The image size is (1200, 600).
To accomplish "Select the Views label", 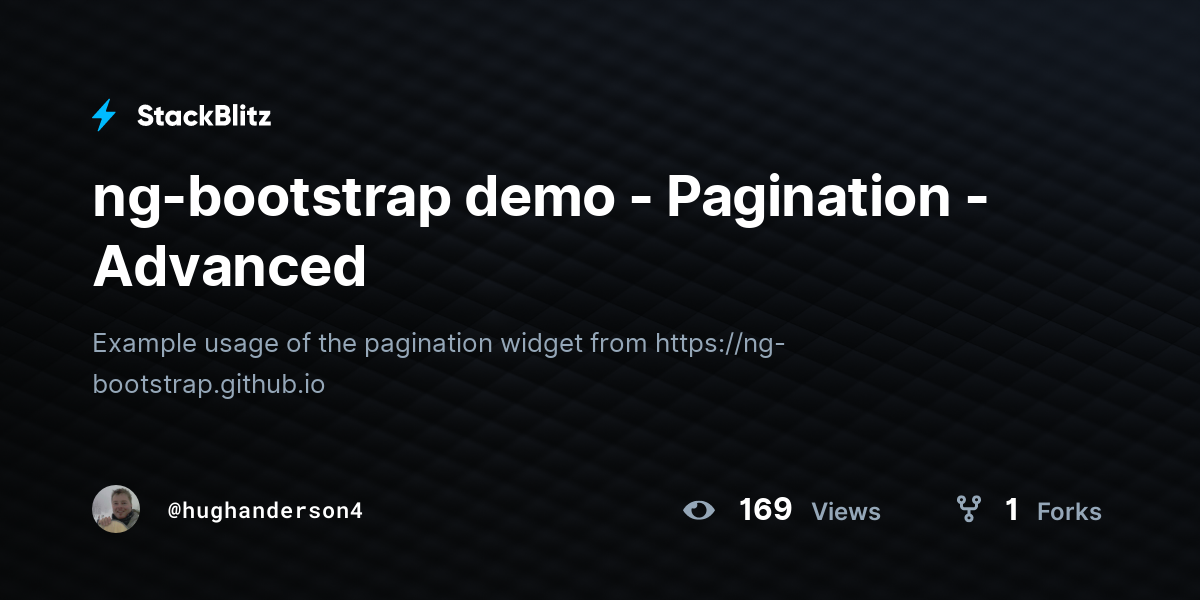I will tap(846, 512).
